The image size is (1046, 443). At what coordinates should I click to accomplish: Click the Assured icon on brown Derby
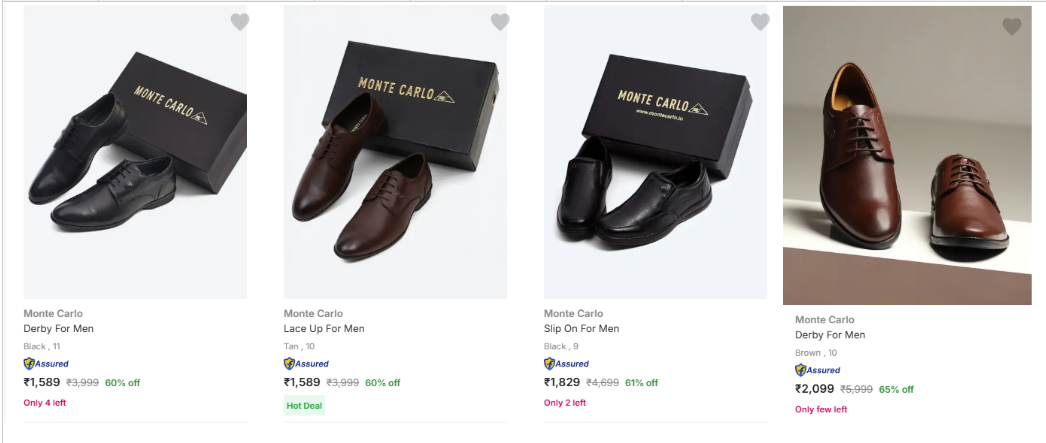click(x=817, y=370)
